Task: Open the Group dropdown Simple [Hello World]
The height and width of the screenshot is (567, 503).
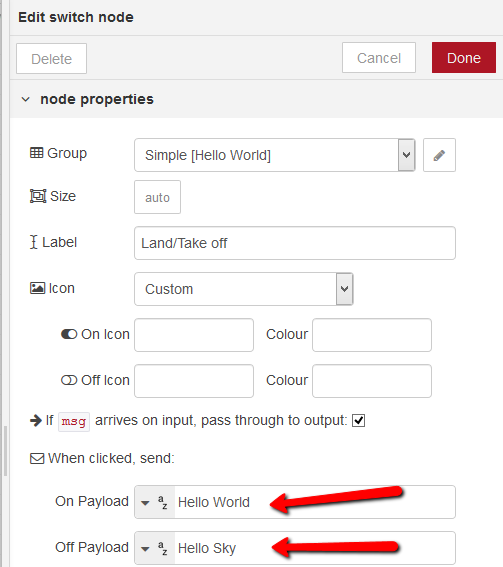Action: pyautogui.click(x=275, y=155)
